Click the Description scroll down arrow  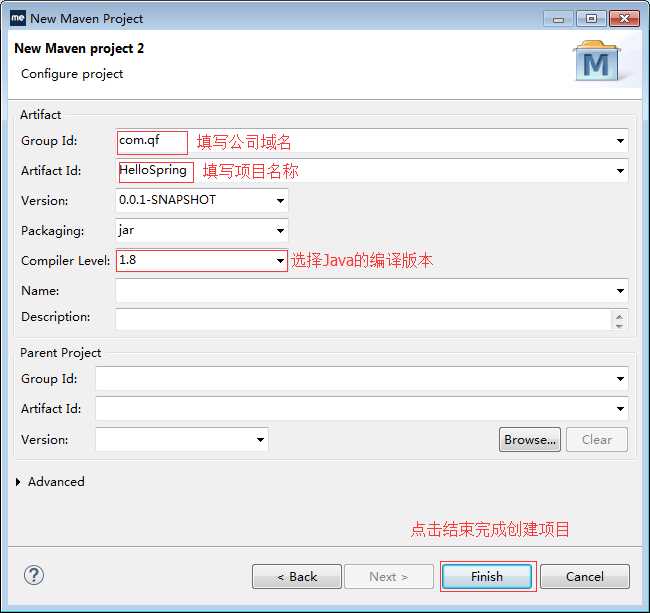pos(619,326)
